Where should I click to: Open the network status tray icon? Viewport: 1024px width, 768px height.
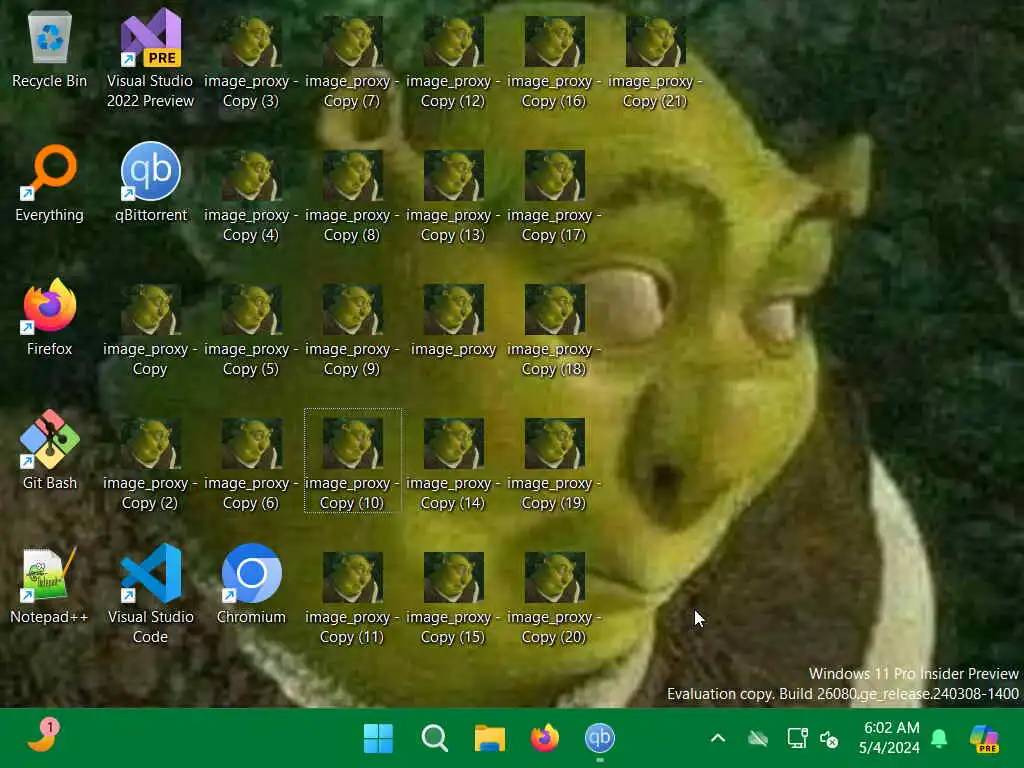tap(797, 739)
